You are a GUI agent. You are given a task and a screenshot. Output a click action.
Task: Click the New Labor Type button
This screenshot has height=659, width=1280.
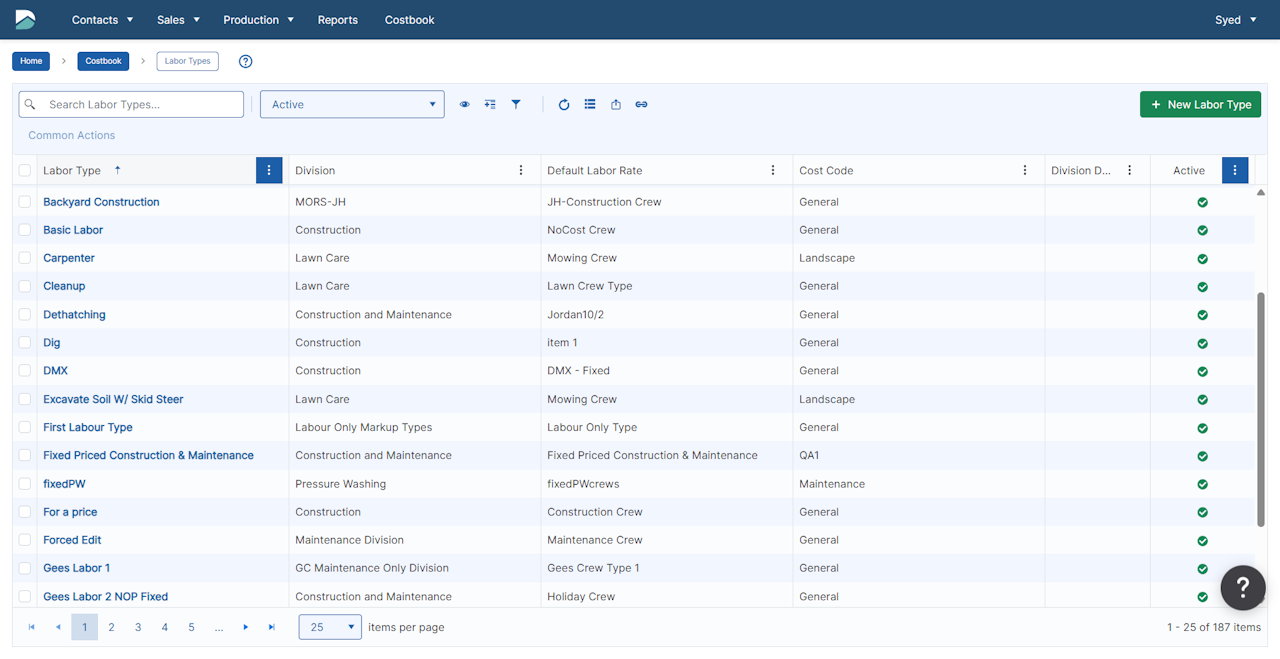point(1200,104)
